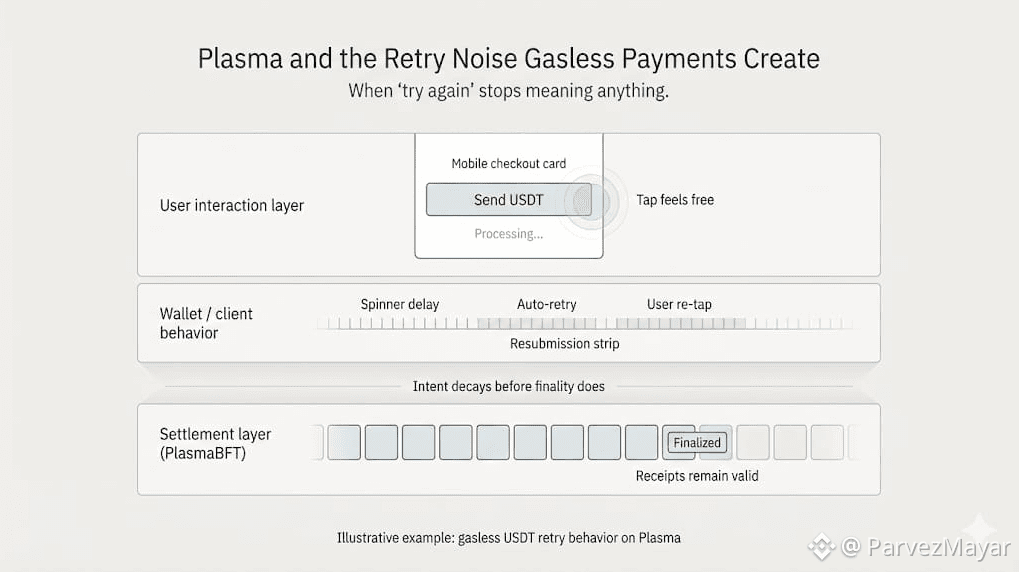This screenshot has height=572, width=1019.
Task: Click the Resubmission strip tick bar
Action: pyautogui.click(x=585, y=324)
